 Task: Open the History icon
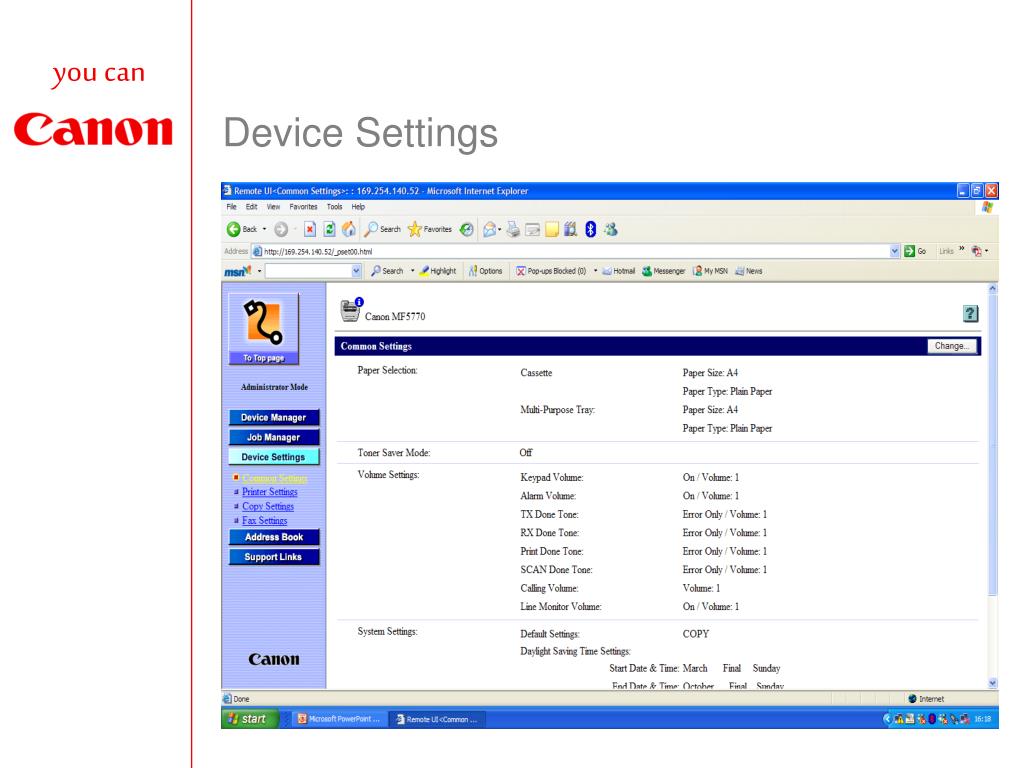466,229
